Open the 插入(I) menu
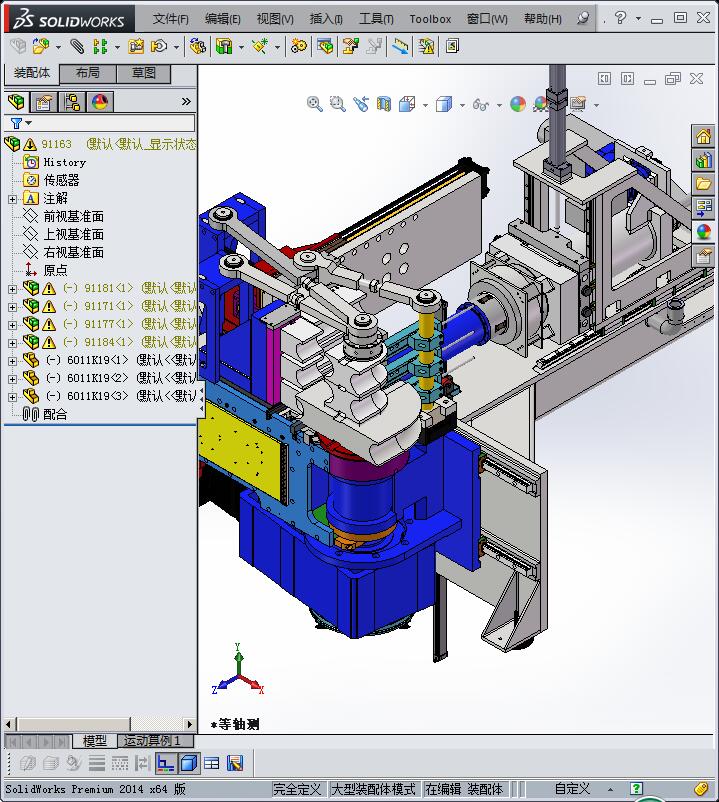 tap(326, 19)
